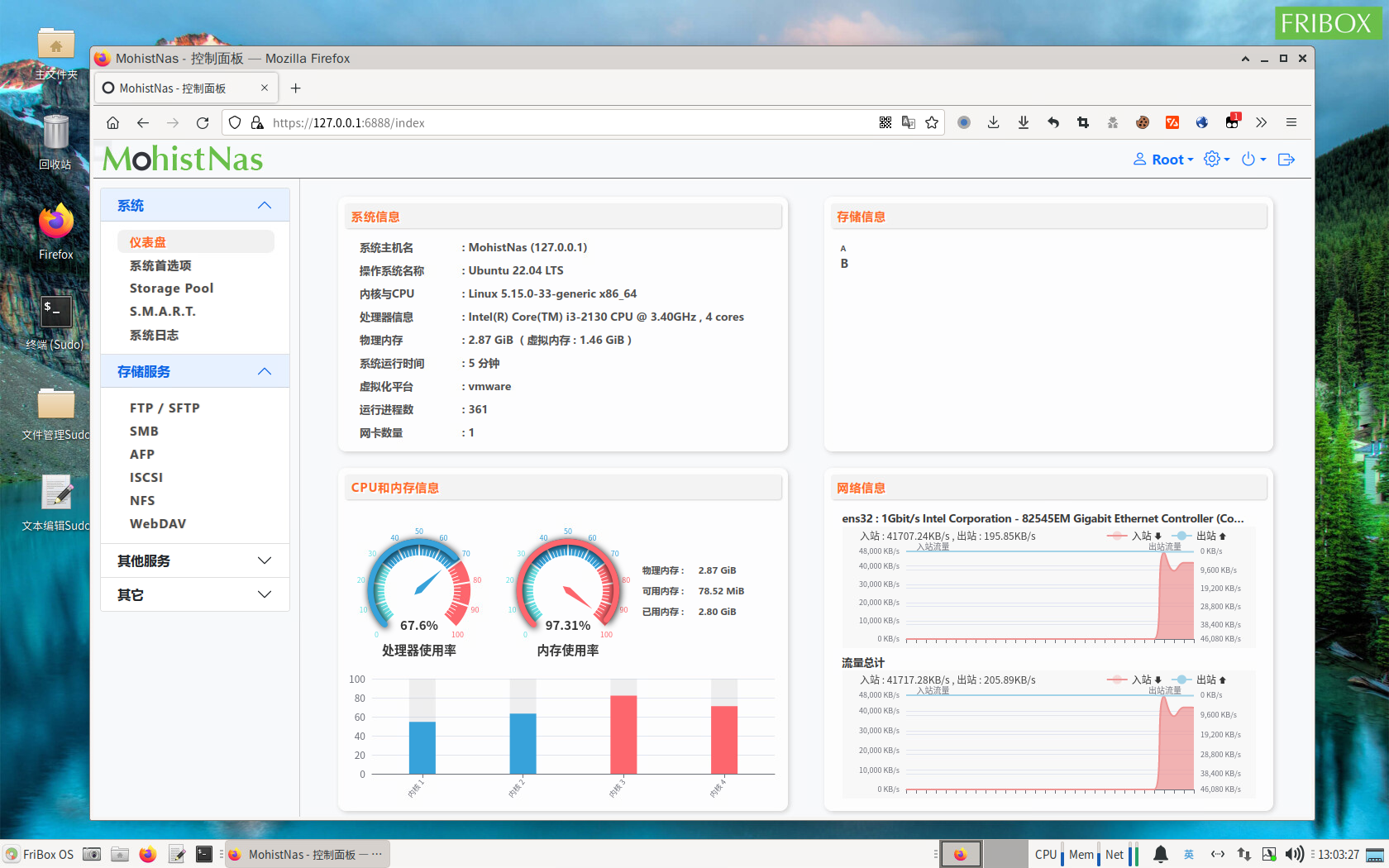Image resolution: width=1389 pixels, height=868 pixels.
Task: Toggle 出站 legend in 流量总计 chart
Action: tap(1199, 680)
